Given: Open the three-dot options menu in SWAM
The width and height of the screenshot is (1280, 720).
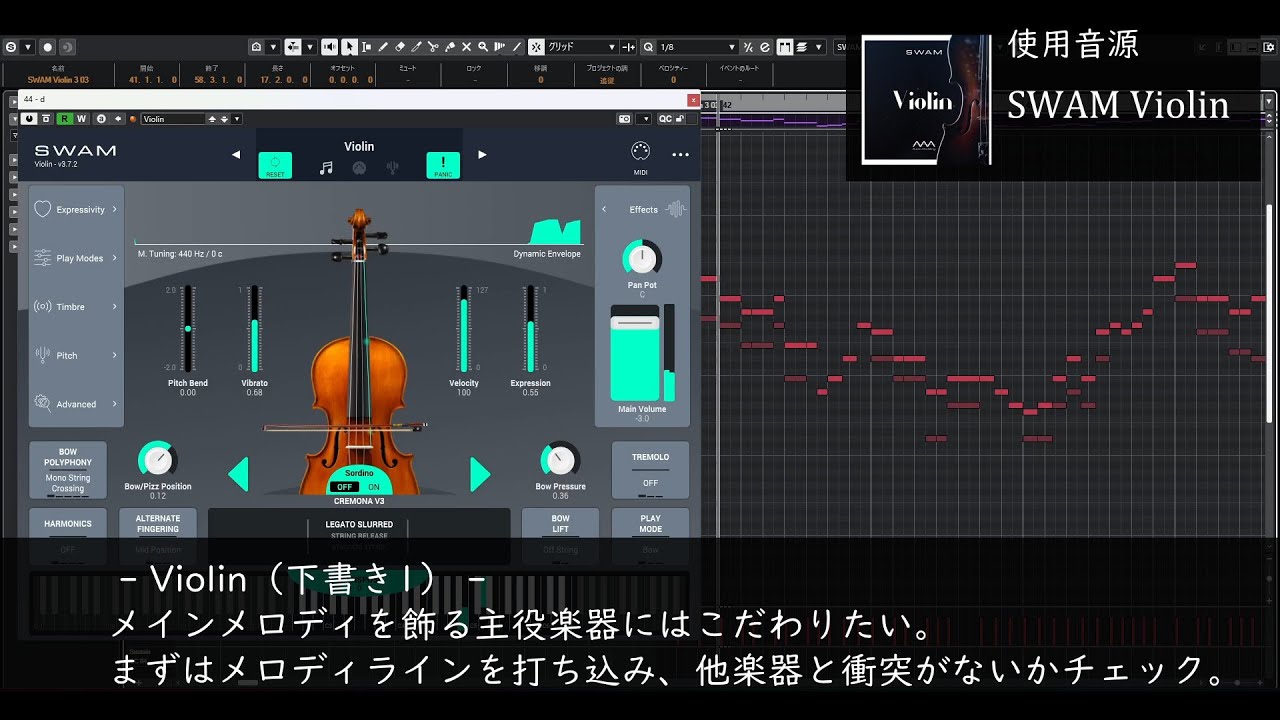Looking at the screenshot, I should pos(681,154).
